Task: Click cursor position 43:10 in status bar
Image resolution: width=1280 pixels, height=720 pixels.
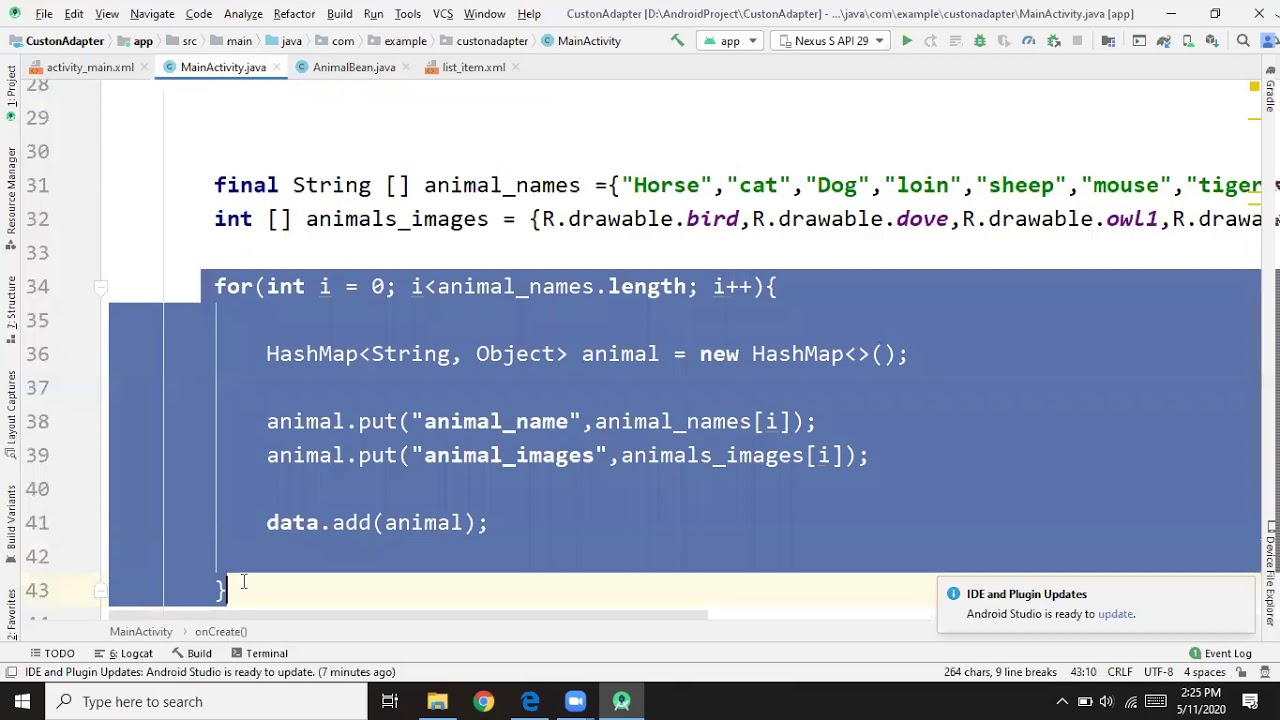Action: pos(1083,672)
